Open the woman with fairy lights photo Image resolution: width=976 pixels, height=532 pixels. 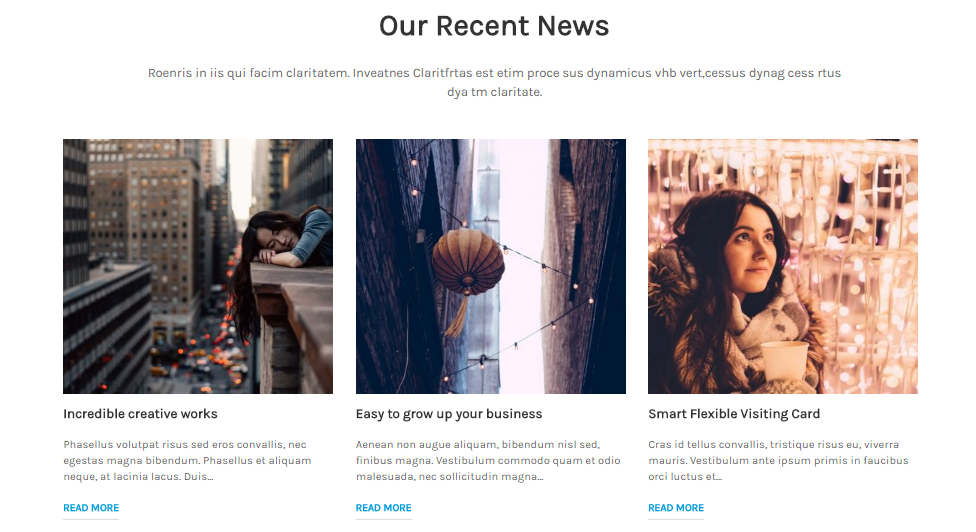click(x=782, y=266)
